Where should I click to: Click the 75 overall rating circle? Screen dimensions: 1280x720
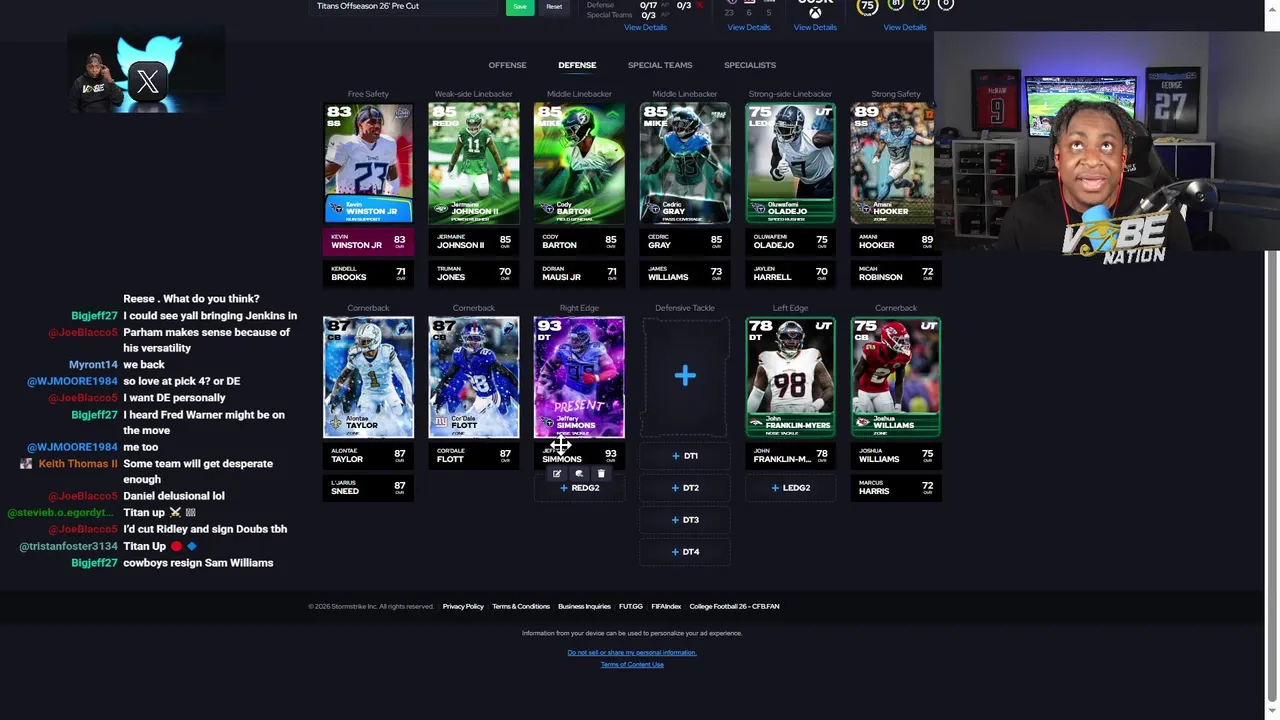867,6
